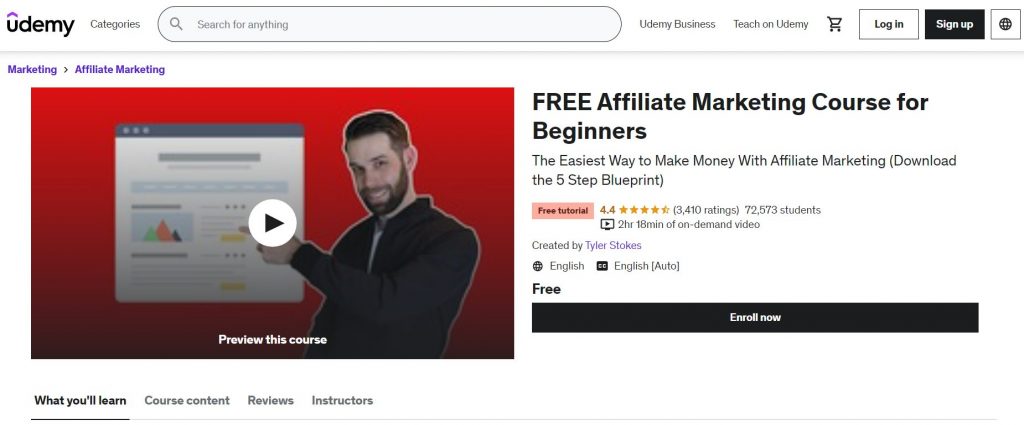Click the closed captions CC icon
This screenshot has height=425, width=1024.
pyautogui.click(x=602, y=266)
